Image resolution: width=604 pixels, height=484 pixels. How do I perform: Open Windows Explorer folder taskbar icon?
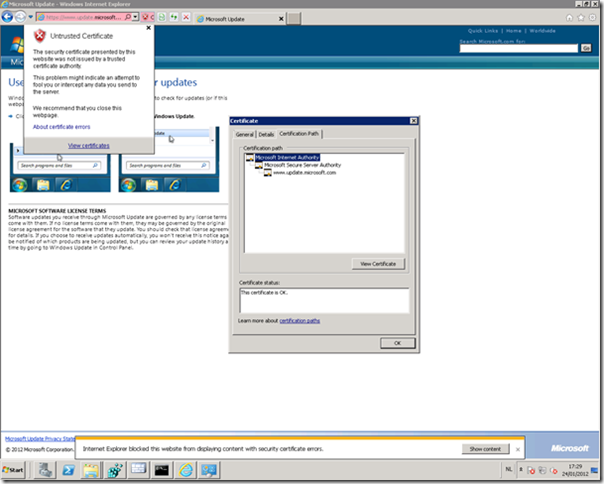point(91,470)
